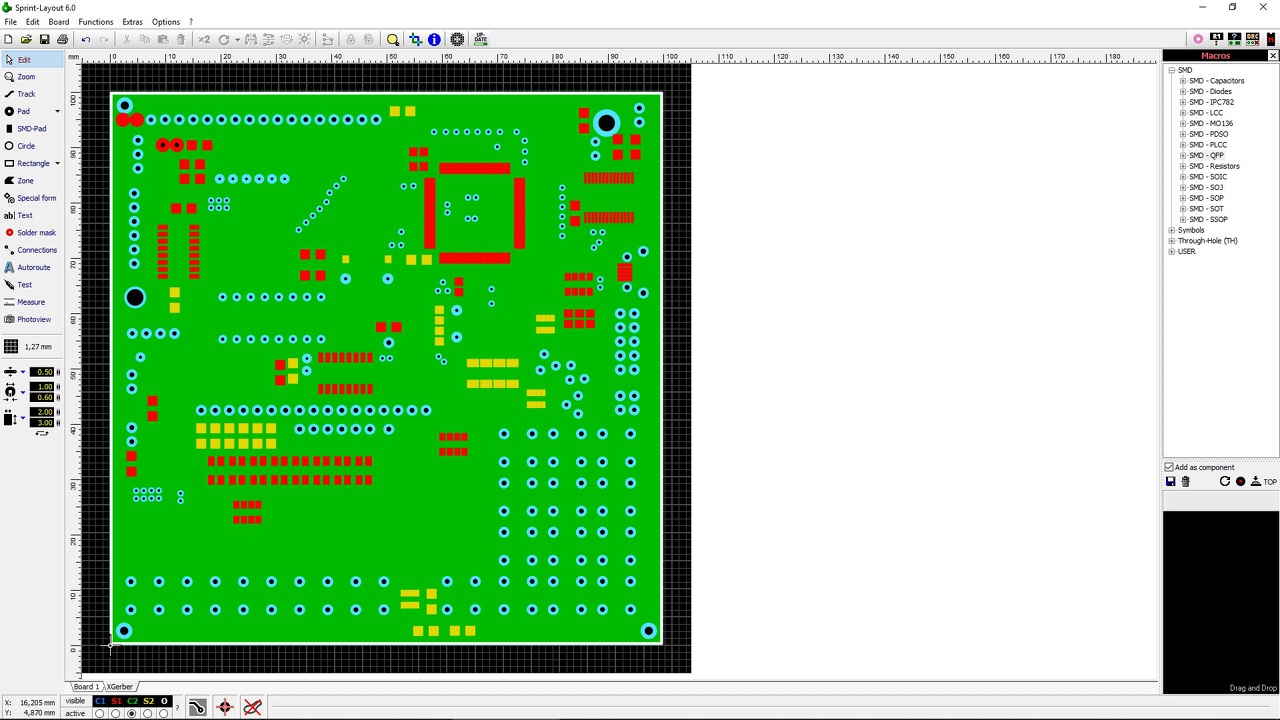Click the DRC design rule check icon
Viewport: 1280px width, 720px height.
[1252, 39]
